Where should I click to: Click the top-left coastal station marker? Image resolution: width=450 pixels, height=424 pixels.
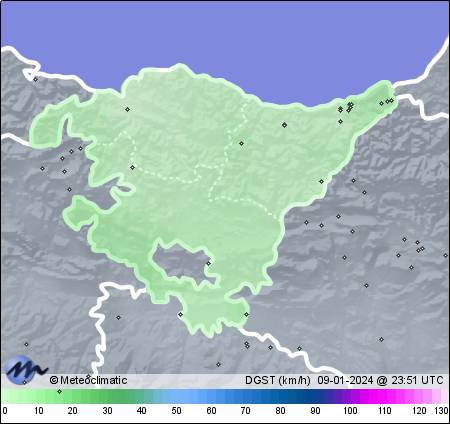point(36,79)
